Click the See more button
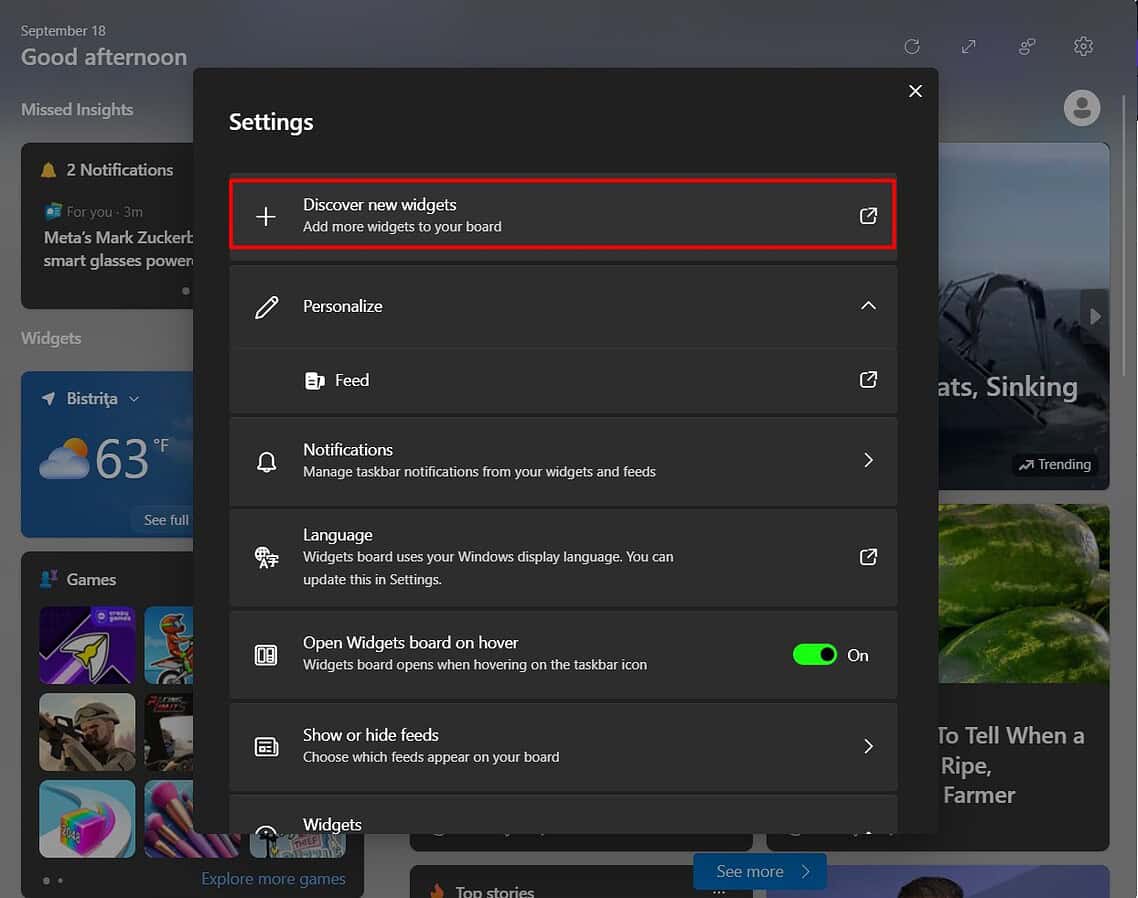 (758, 871)
